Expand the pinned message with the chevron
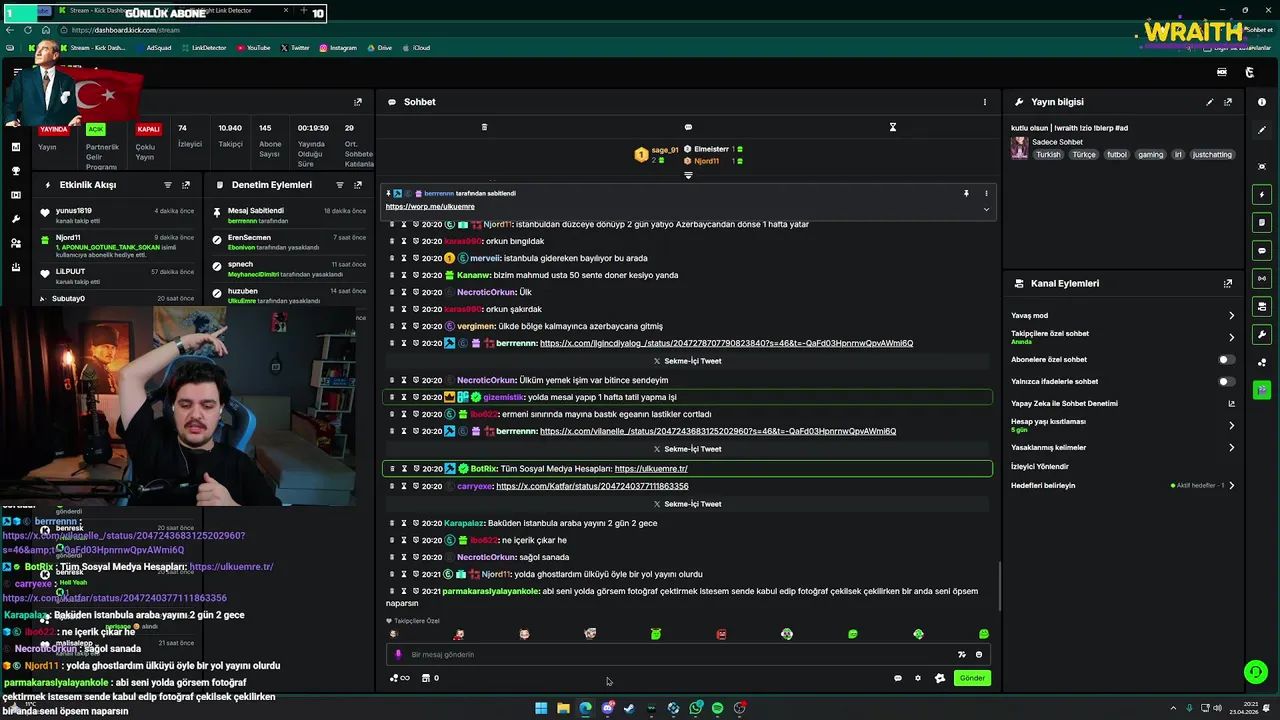 coord(986,209)
